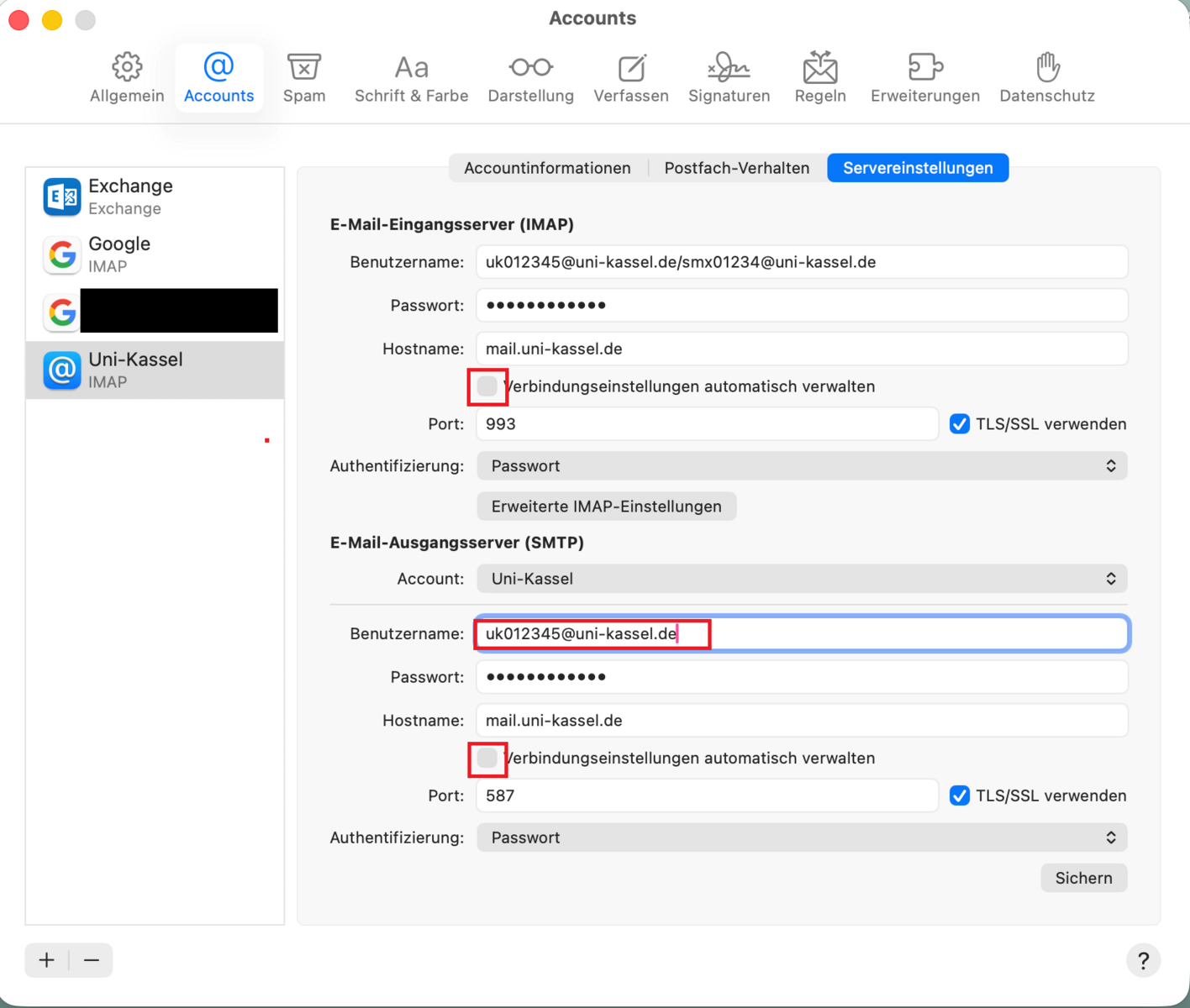1190x1008 pixels.
Task: Open the Regeln mail rules pane
Action: pos(820,77)
